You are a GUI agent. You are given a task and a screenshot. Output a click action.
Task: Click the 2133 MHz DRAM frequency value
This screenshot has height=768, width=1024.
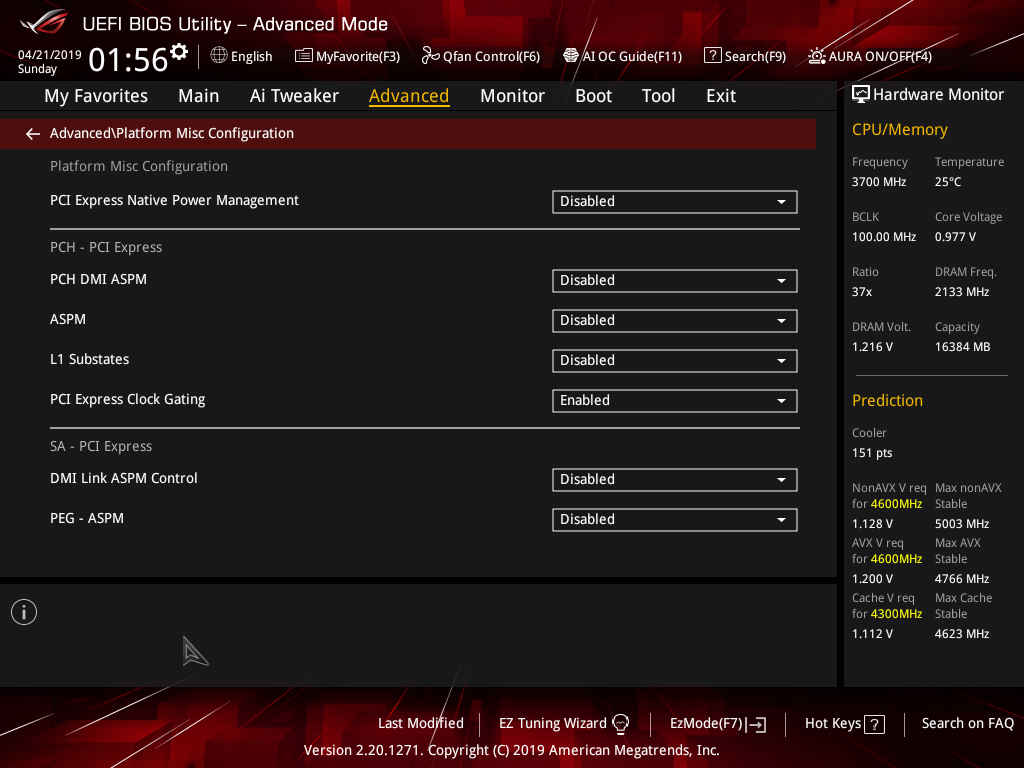961,292
